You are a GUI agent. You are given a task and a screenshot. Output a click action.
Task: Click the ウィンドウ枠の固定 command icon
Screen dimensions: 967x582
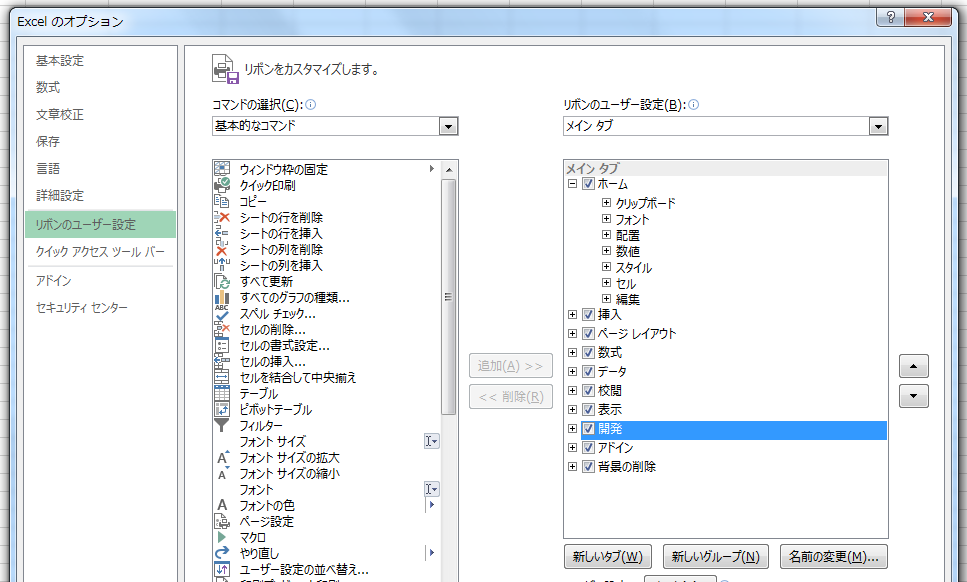(x=222, y=169)
